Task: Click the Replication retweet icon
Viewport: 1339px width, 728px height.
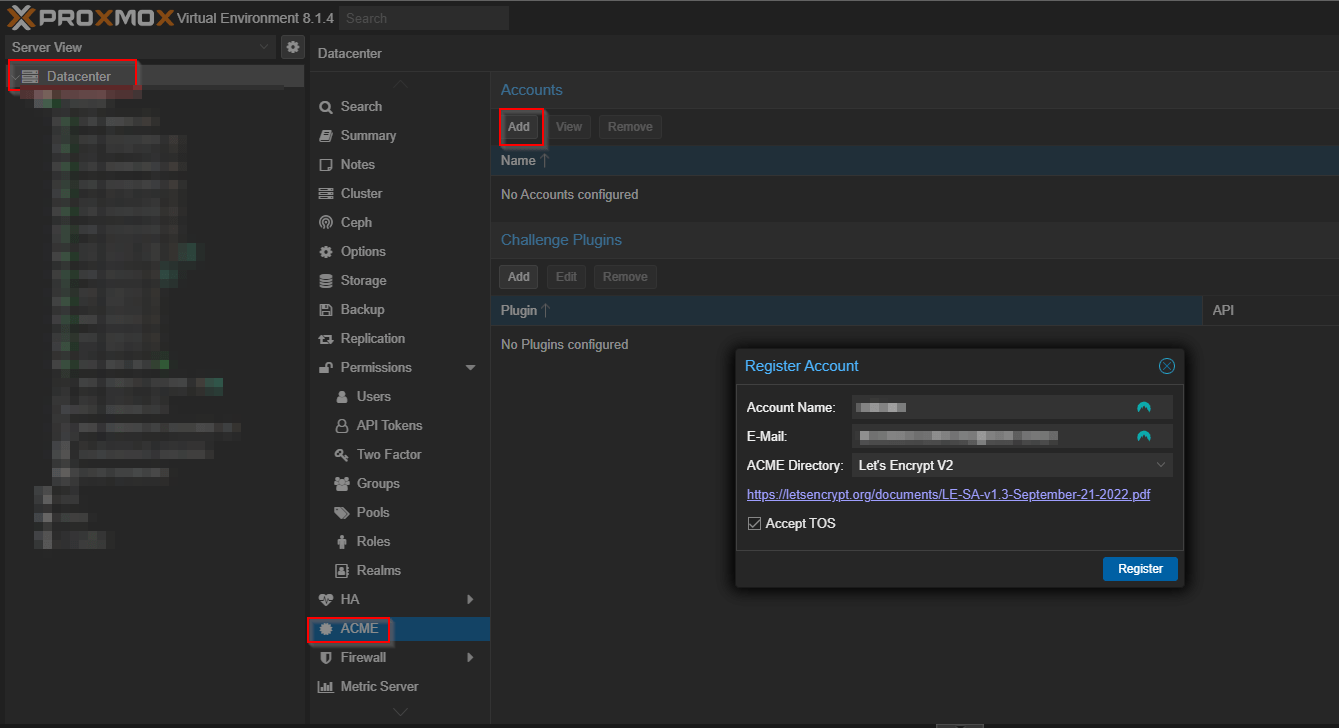Action: 326,338
